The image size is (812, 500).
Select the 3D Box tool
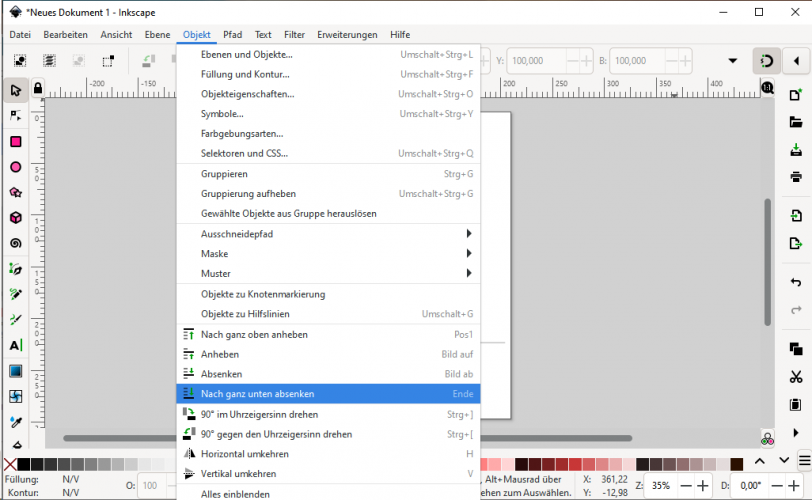point(16,218)
